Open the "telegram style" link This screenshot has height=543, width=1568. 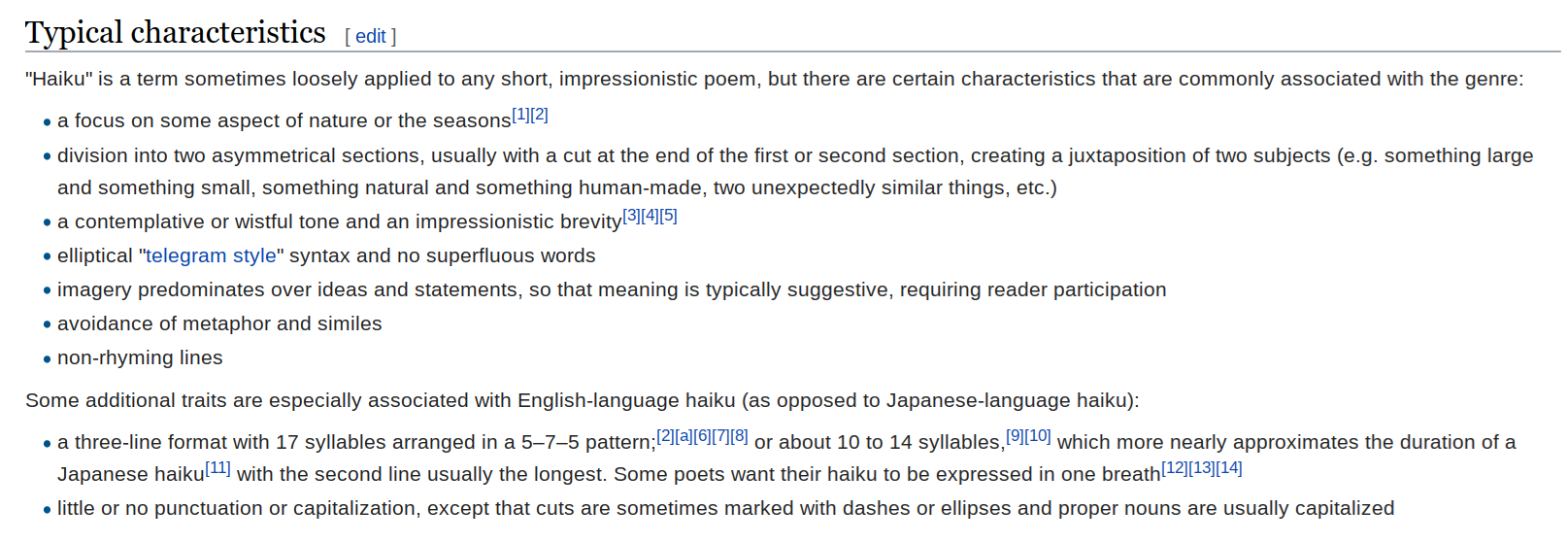(211, 256)
